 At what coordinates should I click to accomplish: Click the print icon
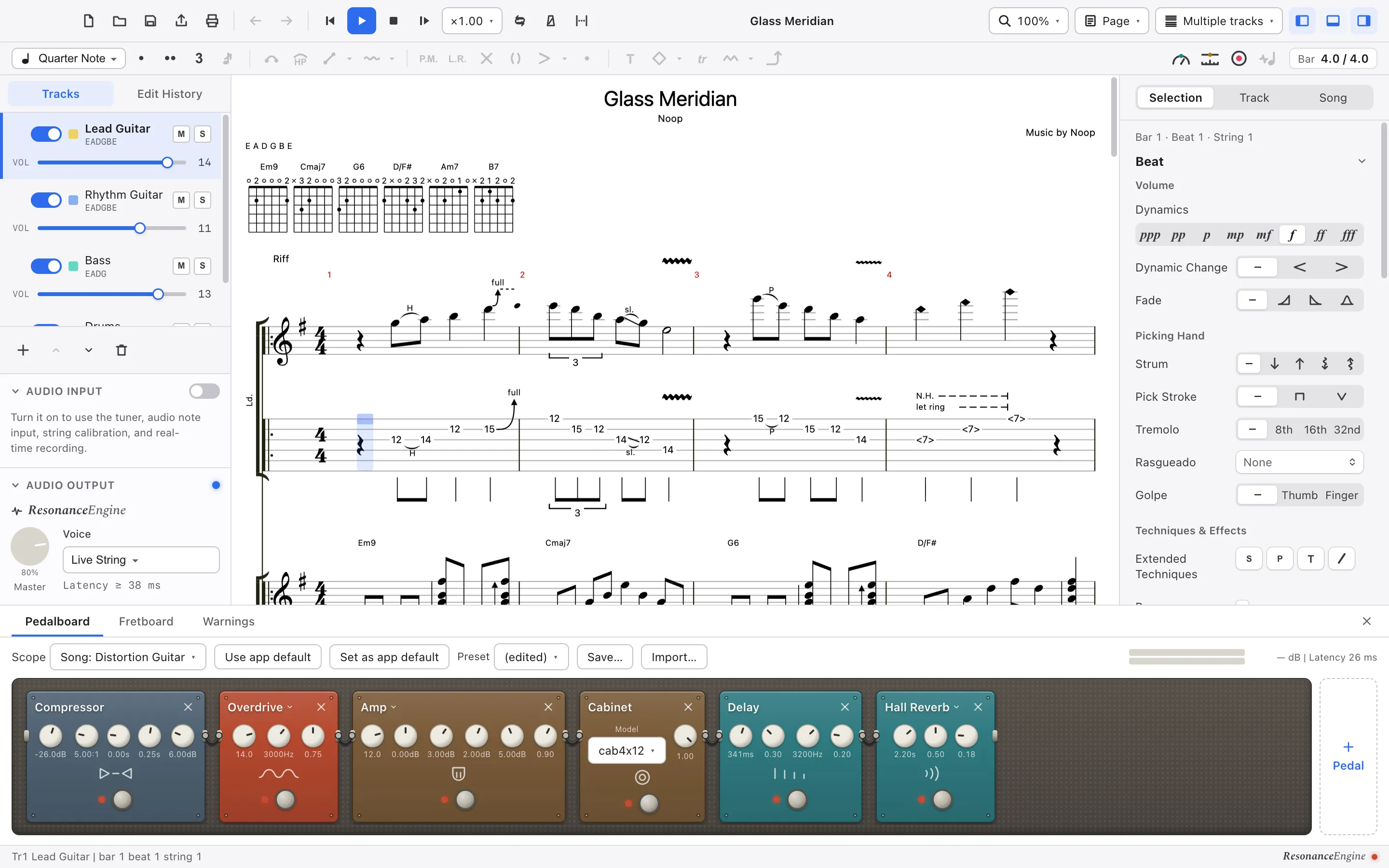212,21
